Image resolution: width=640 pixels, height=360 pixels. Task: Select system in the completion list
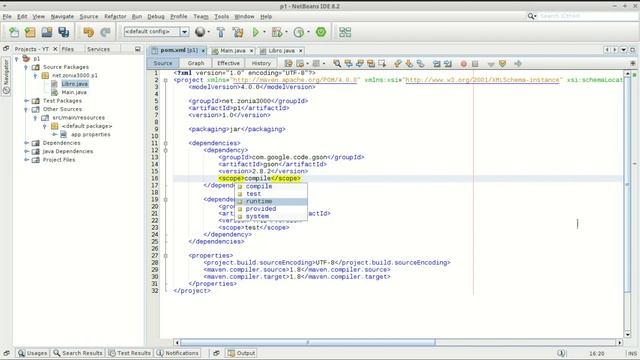271,216
